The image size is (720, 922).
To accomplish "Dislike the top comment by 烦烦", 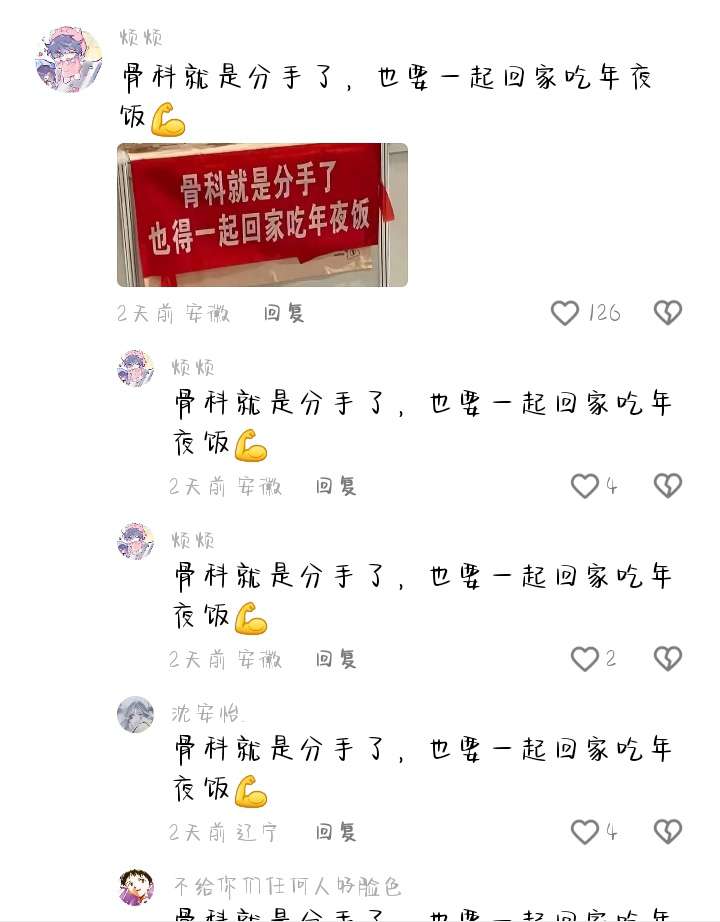I will pyautogui.click(x=668, y=313).
